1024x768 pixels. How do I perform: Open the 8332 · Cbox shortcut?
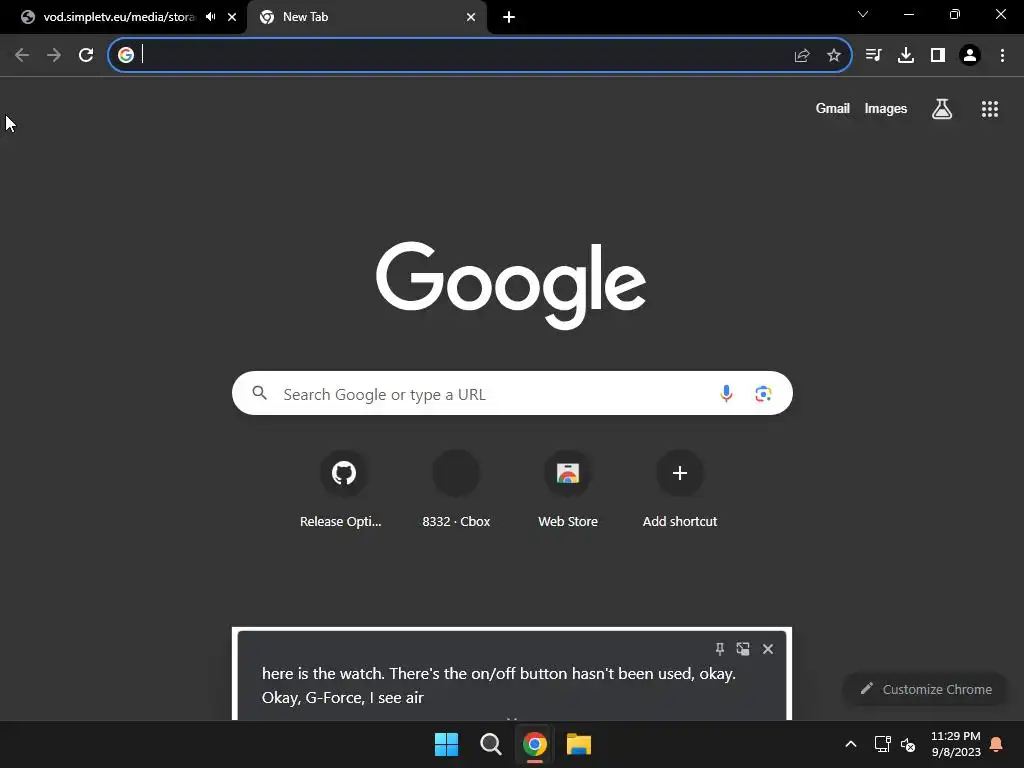click(x=456, y=490)
